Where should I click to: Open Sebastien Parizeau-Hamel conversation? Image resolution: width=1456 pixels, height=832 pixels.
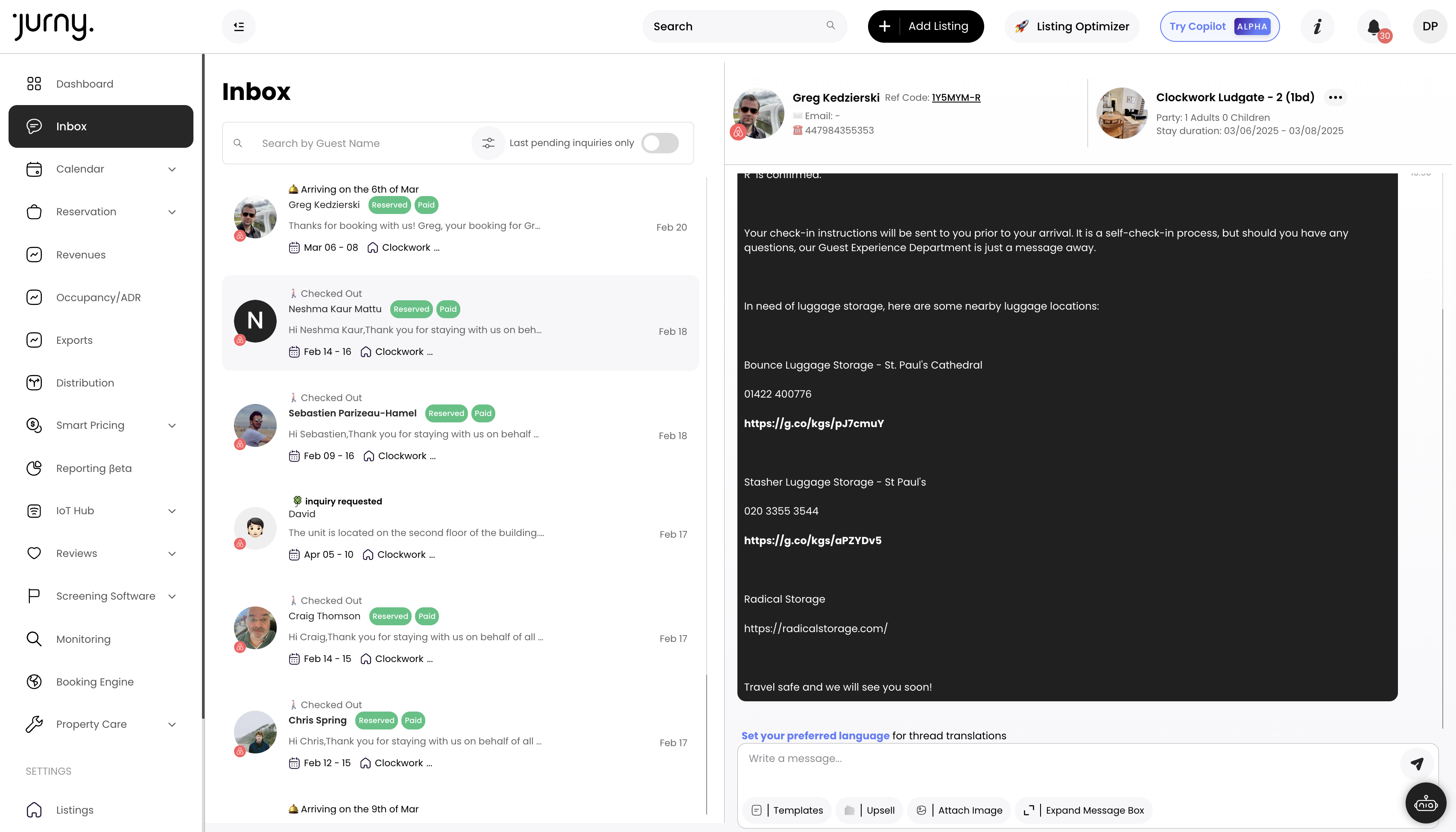pyautogui.click(x=460, y=428)
